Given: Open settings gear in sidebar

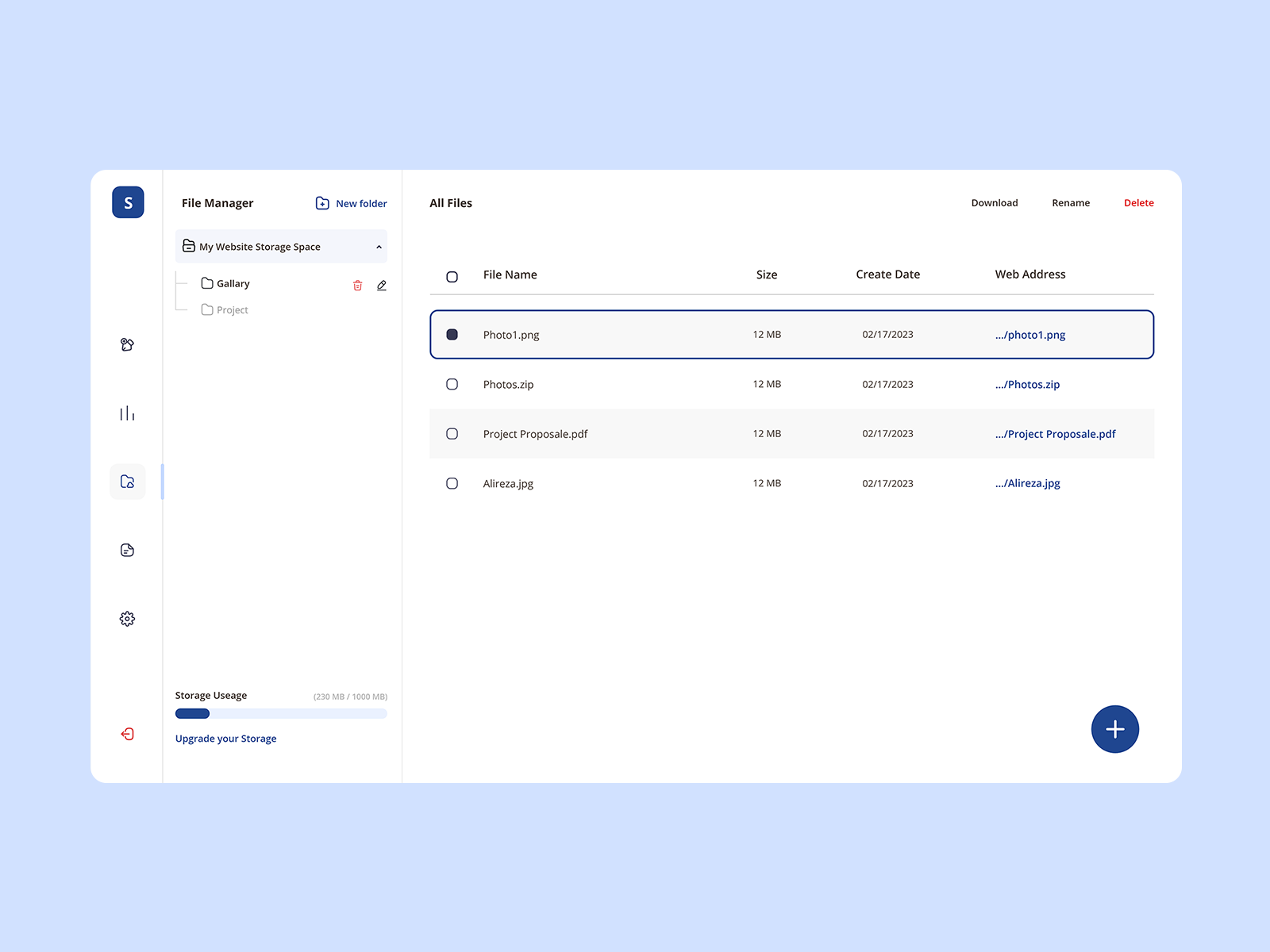Looking at the screenshot, I should (x=127, y=619).
